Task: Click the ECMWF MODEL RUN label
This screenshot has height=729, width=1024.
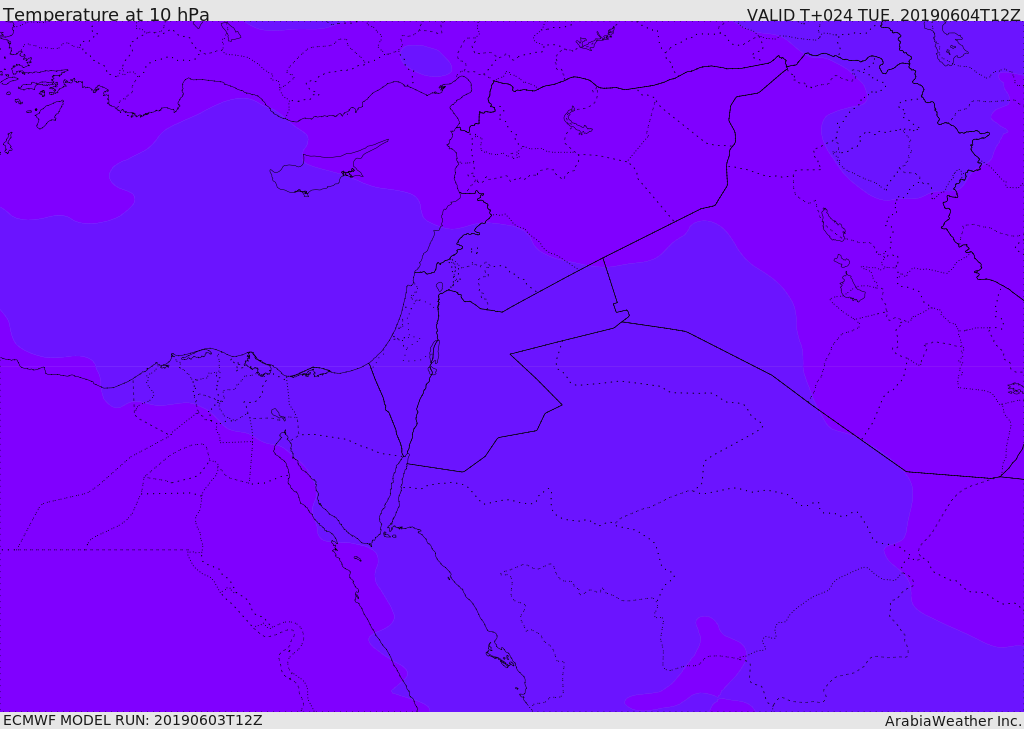Action: (x=133, y=720)
